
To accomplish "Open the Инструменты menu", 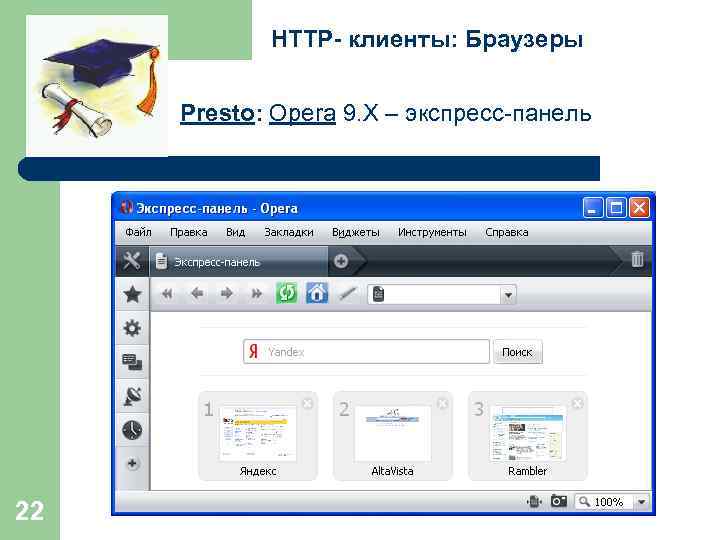I will 432,232.
